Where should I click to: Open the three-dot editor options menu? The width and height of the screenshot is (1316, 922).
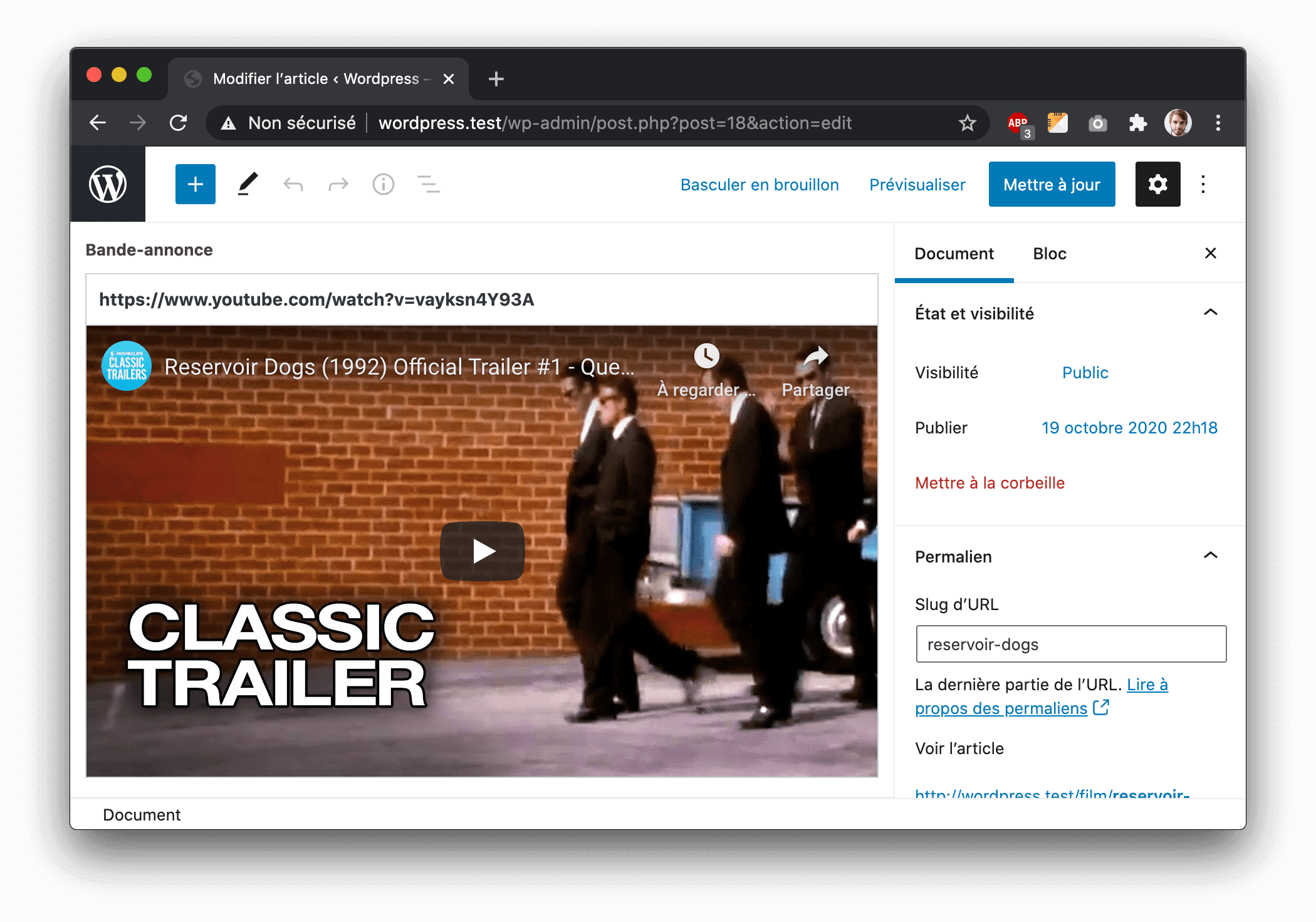click(1203, 184)
